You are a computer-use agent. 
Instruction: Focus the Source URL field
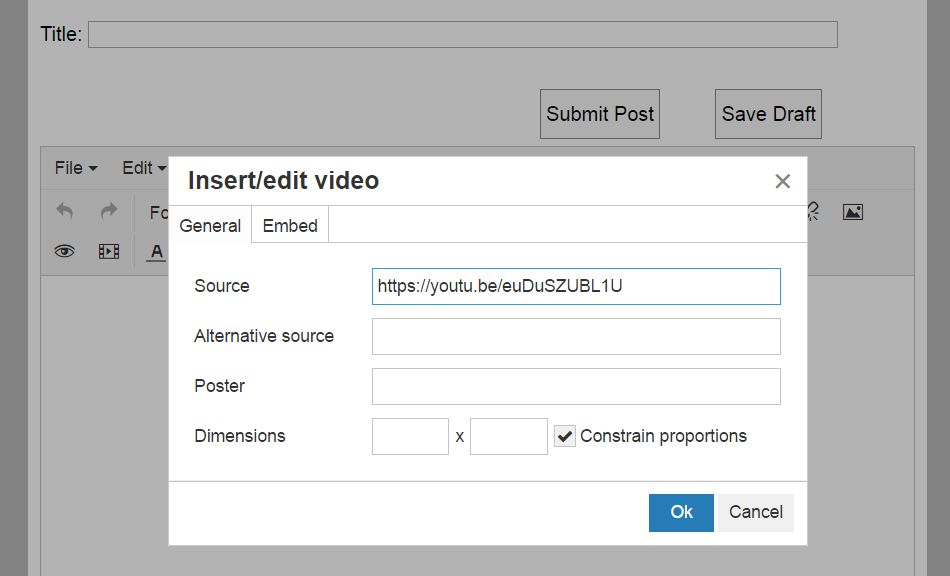pos(576,286)
